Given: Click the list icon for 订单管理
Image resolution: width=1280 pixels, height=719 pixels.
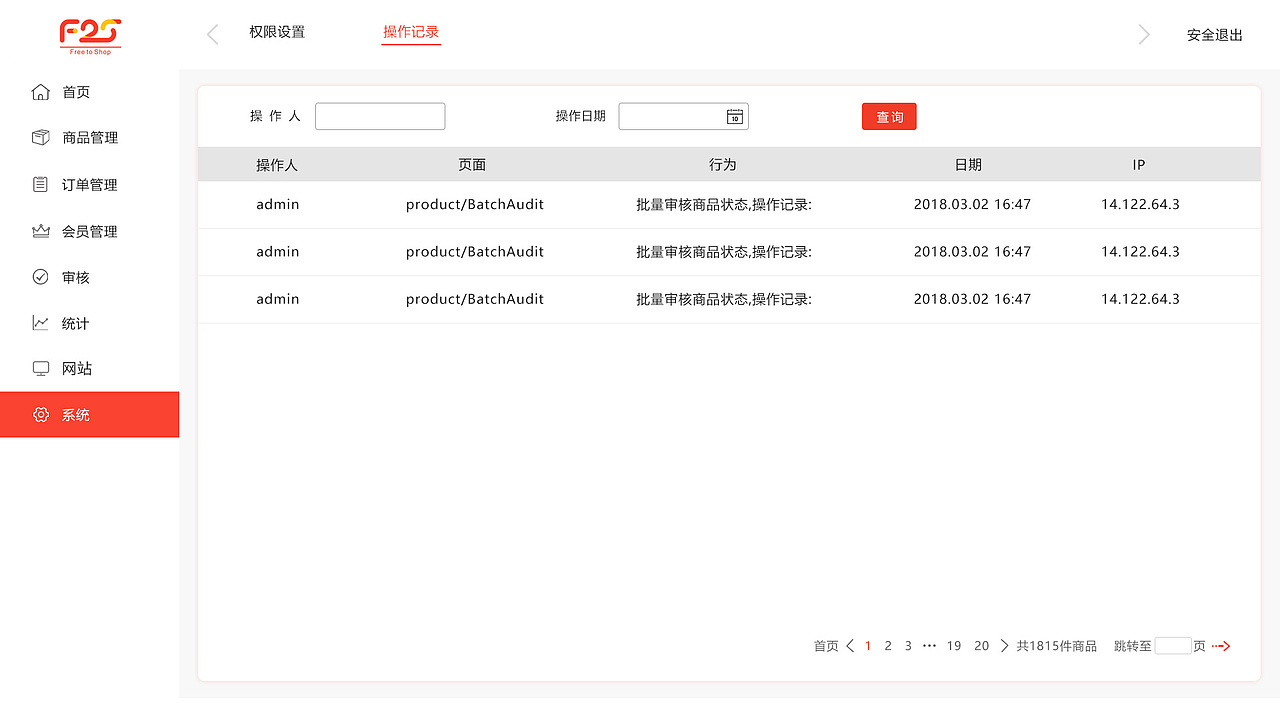Looking at the screenshot, I should click(41, 184).
